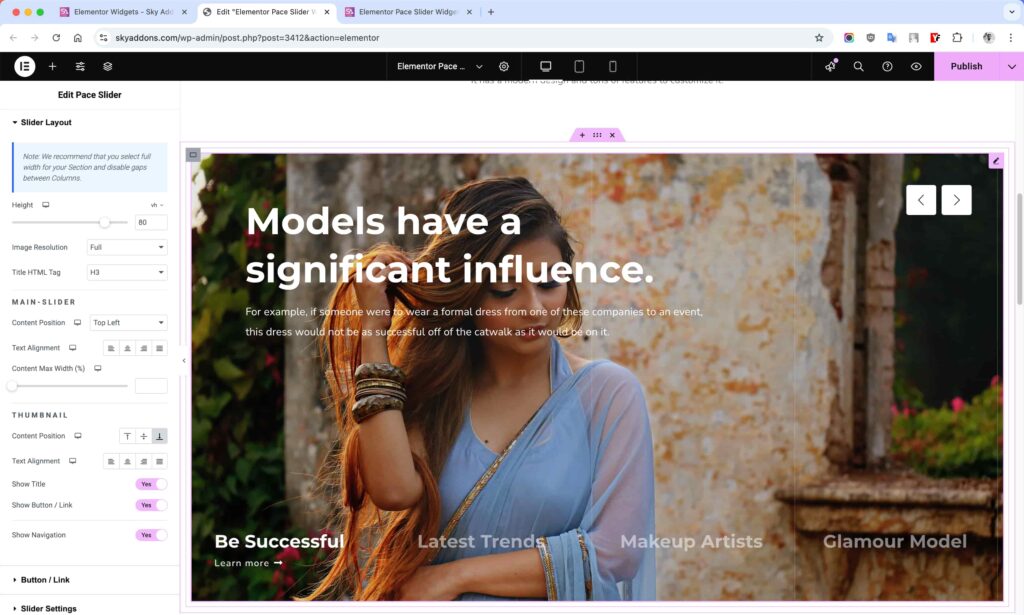Set Main-Slider text alignment center
This screenshot has height=615, width=1024.
point(127,348)
